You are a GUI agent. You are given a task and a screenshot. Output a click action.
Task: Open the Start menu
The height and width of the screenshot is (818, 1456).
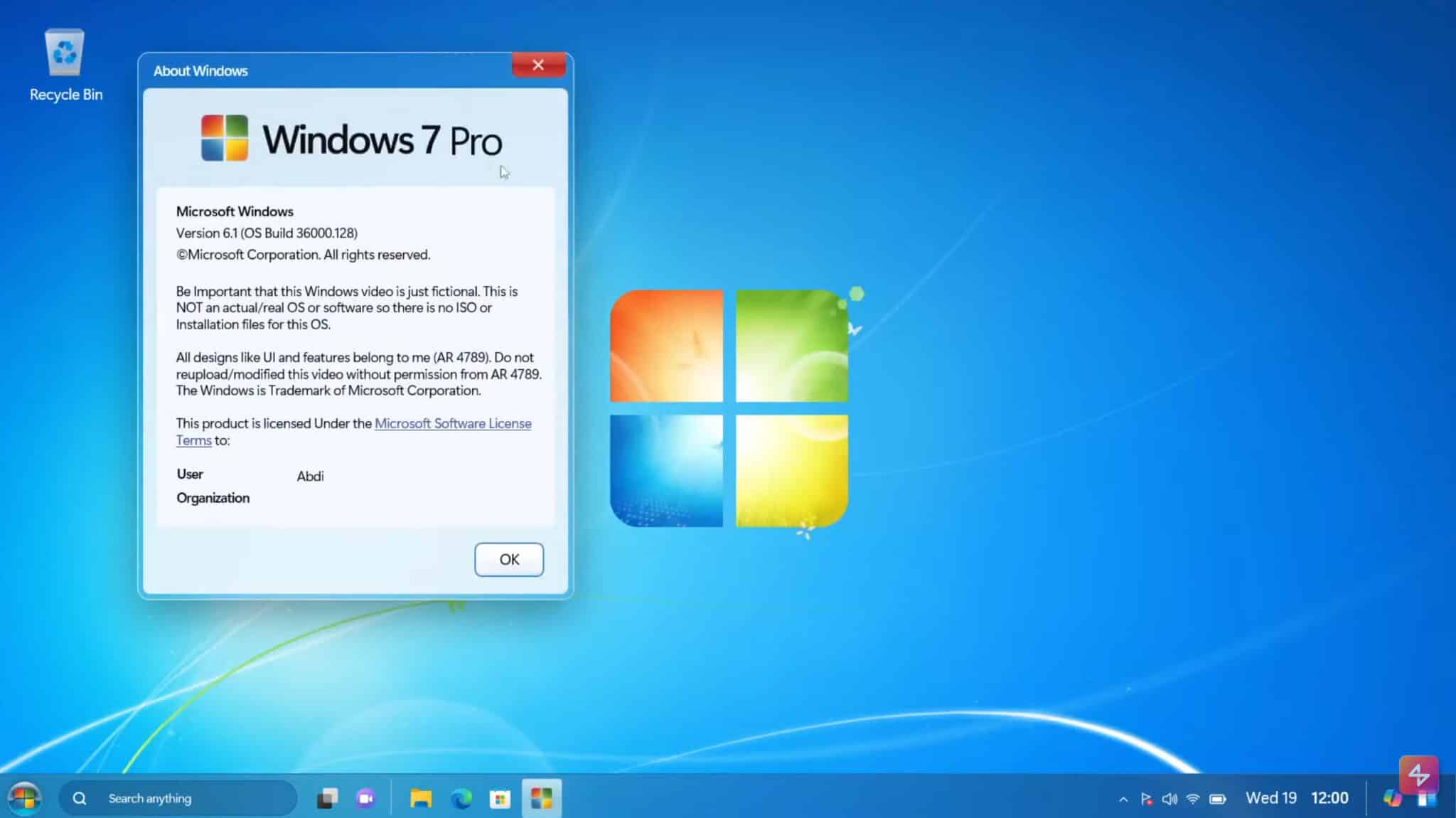coord(25,798)
